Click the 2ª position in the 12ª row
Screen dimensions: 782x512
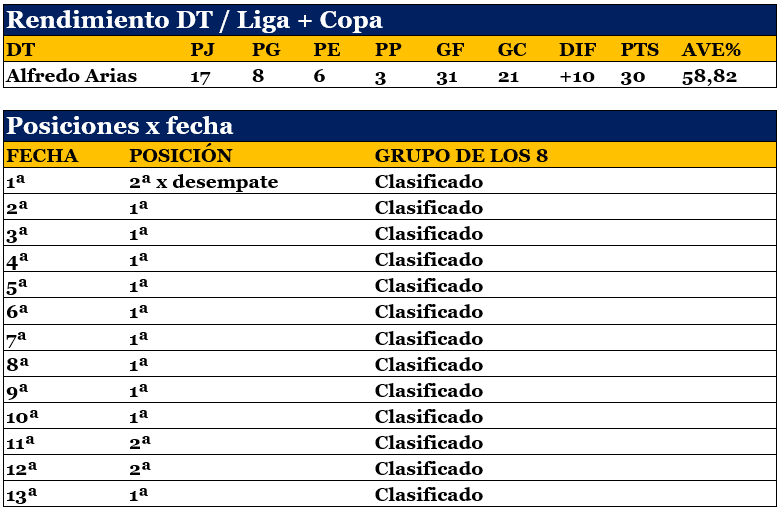click(x=140, y=469)
